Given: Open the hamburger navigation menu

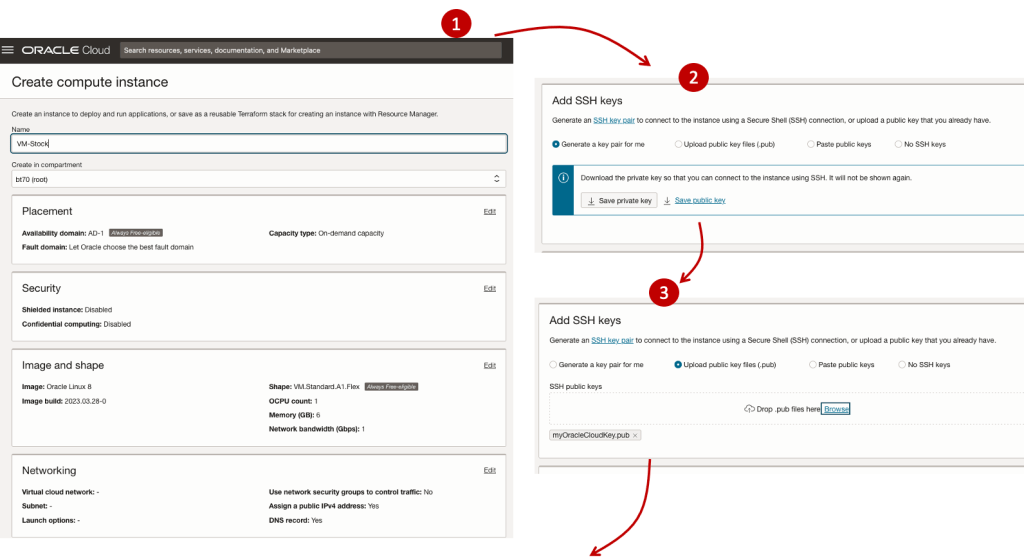Looking at the screenshot, I should tap(8, 50).
